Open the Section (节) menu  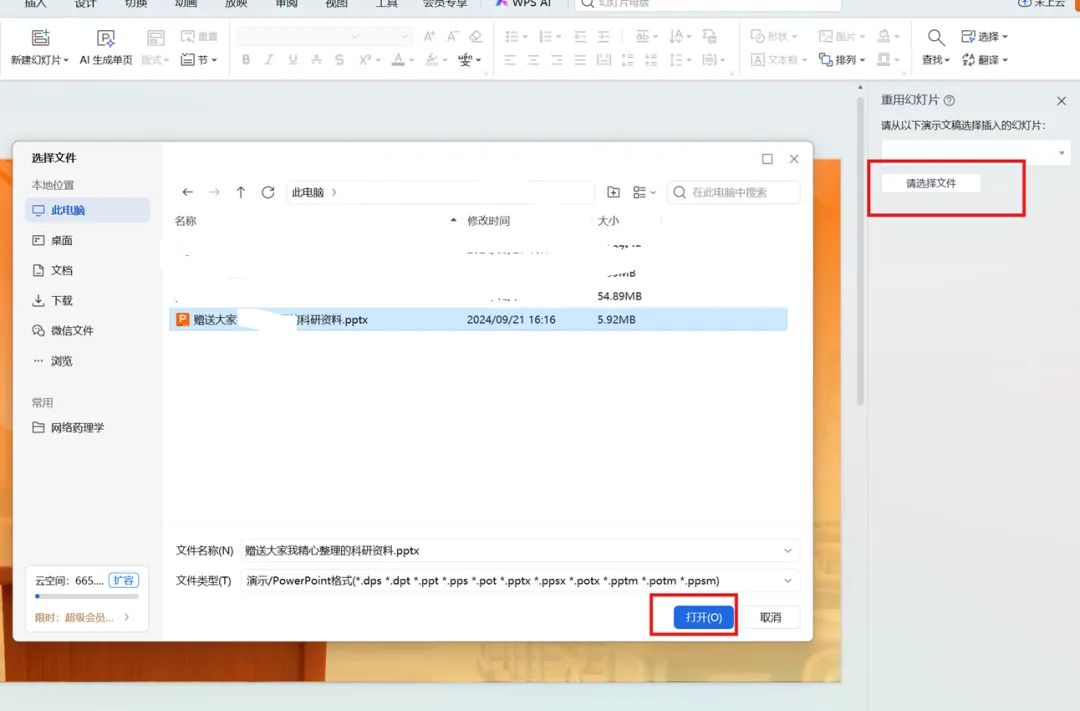click(x=199, y=60)
